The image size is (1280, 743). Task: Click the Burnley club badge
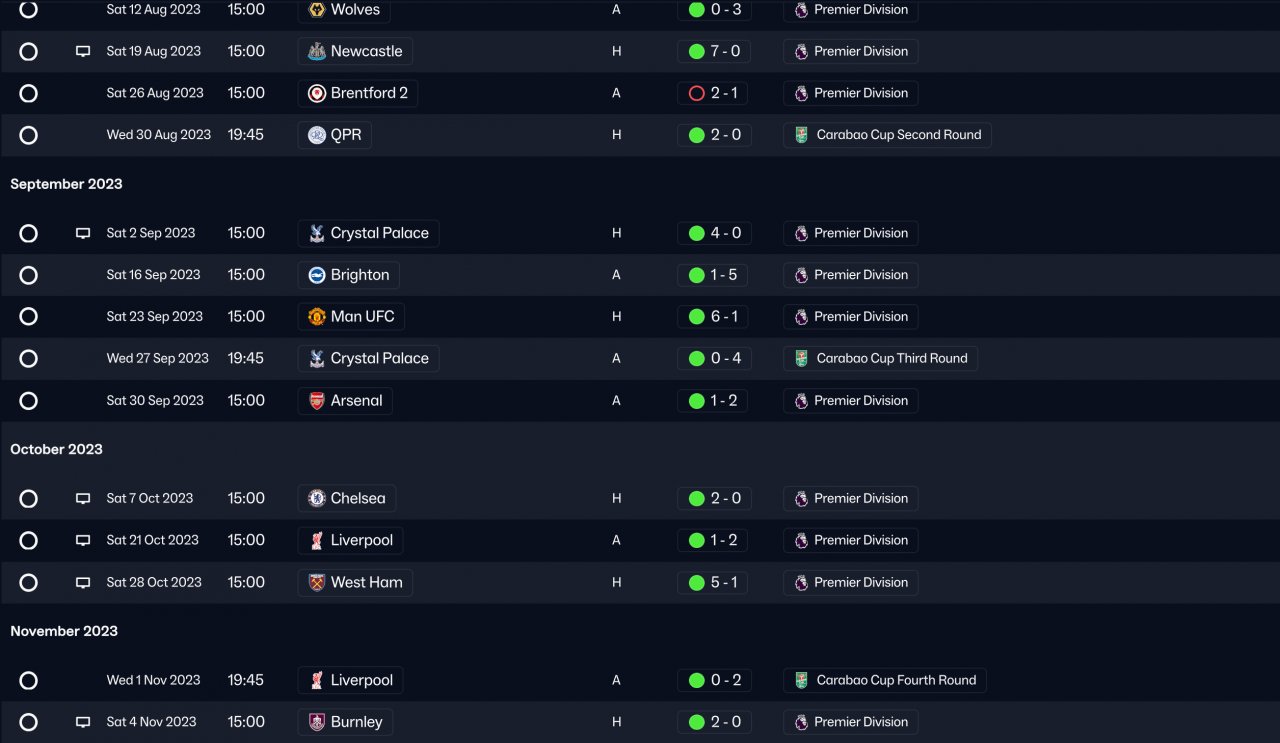[x=317, y=722]
